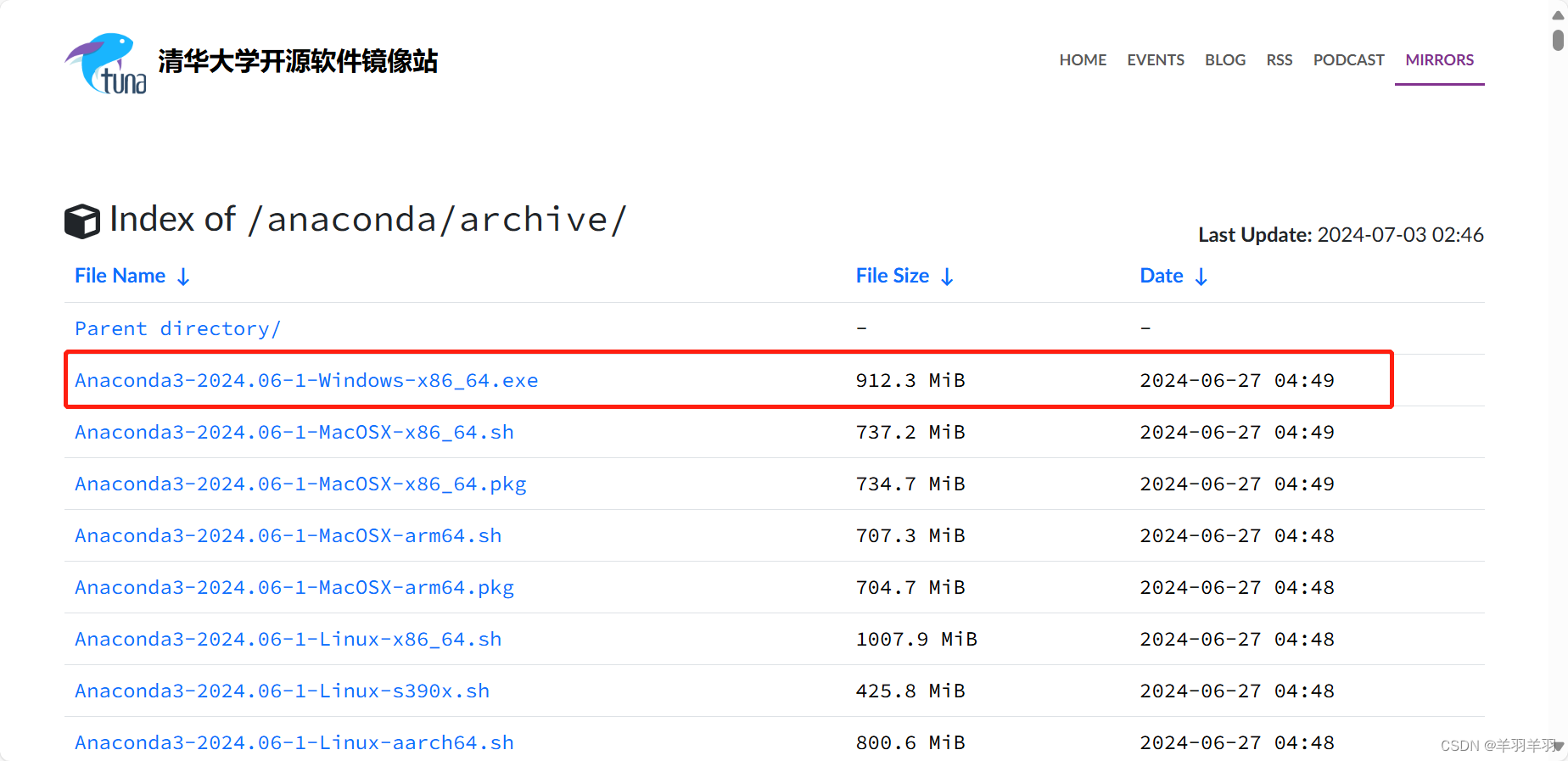Viewport: 1568px width, 761px height.
Task: Download Anaconda3-2024.06-1-Linux-aarch64.sh
Action: (x=294, y=742)
